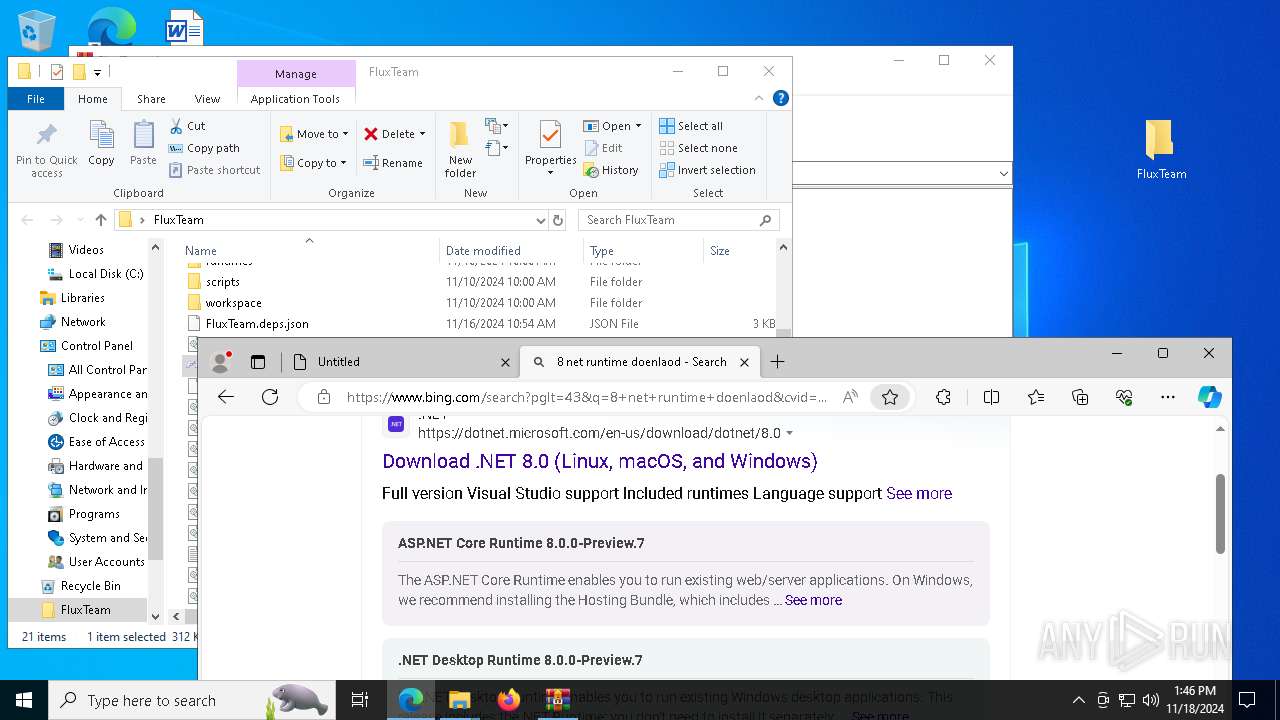
Task: Create a New folder from ribbon
Action: [x=460, y=150]
